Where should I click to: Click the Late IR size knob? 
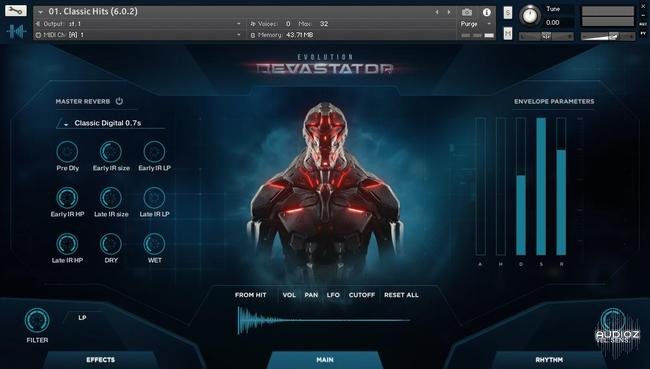111,197
